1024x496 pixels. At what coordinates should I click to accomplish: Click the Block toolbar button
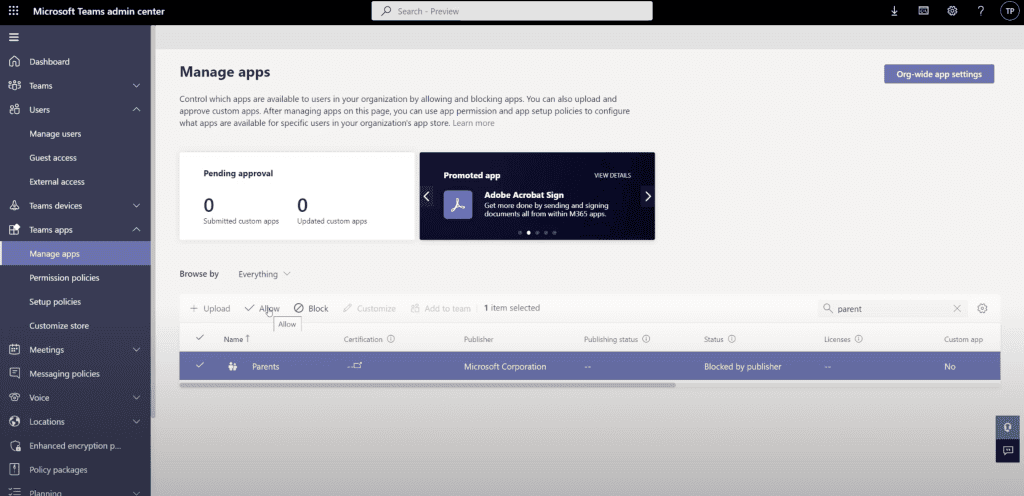(x=311, y=308)
